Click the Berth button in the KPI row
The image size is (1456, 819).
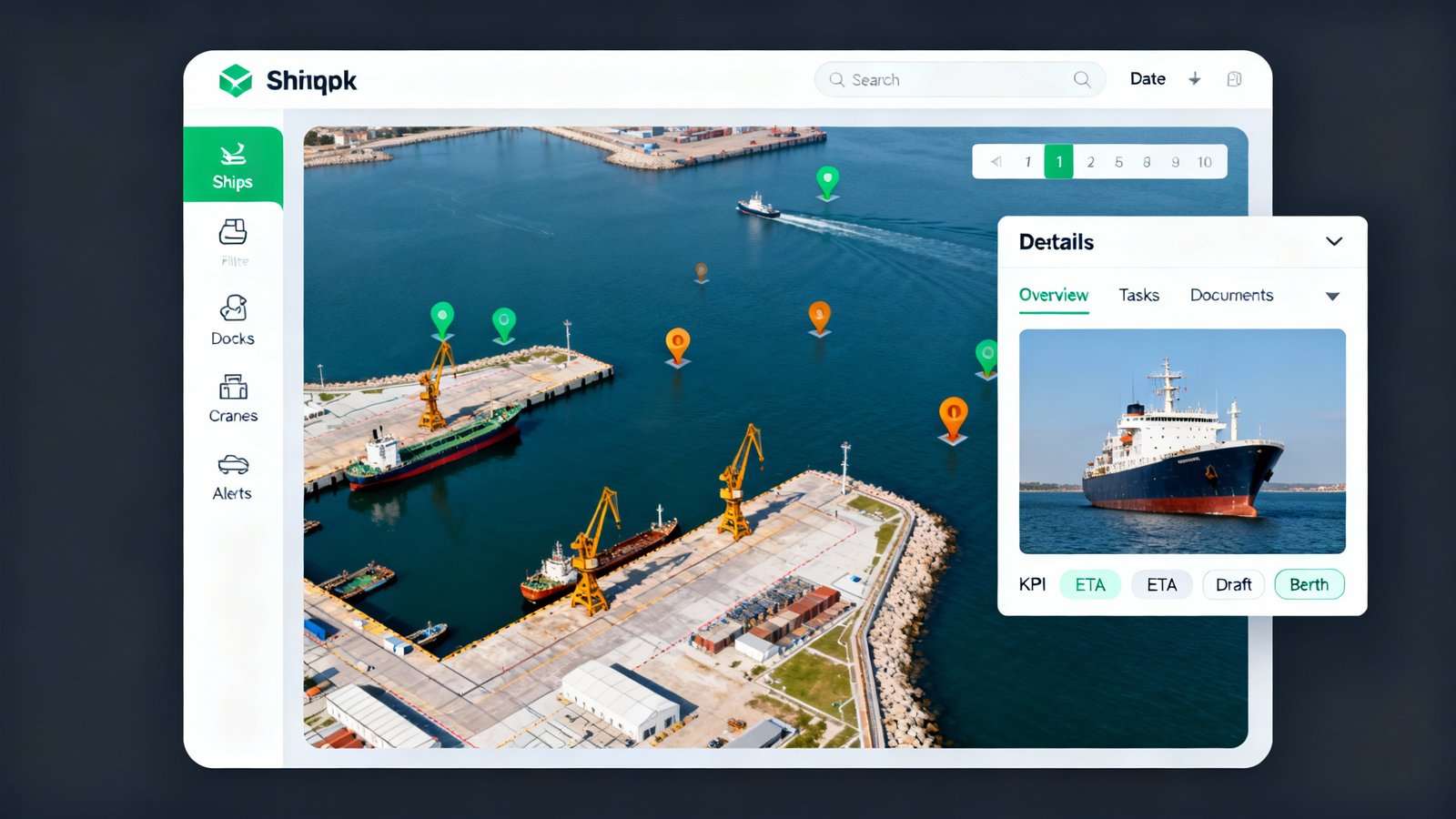pyautogui.click(x=1309, y=584)
